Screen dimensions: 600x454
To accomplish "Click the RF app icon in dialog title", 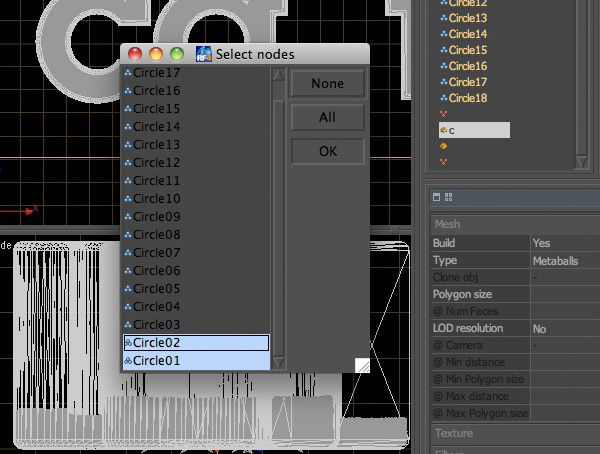I will tap(204, 54).
